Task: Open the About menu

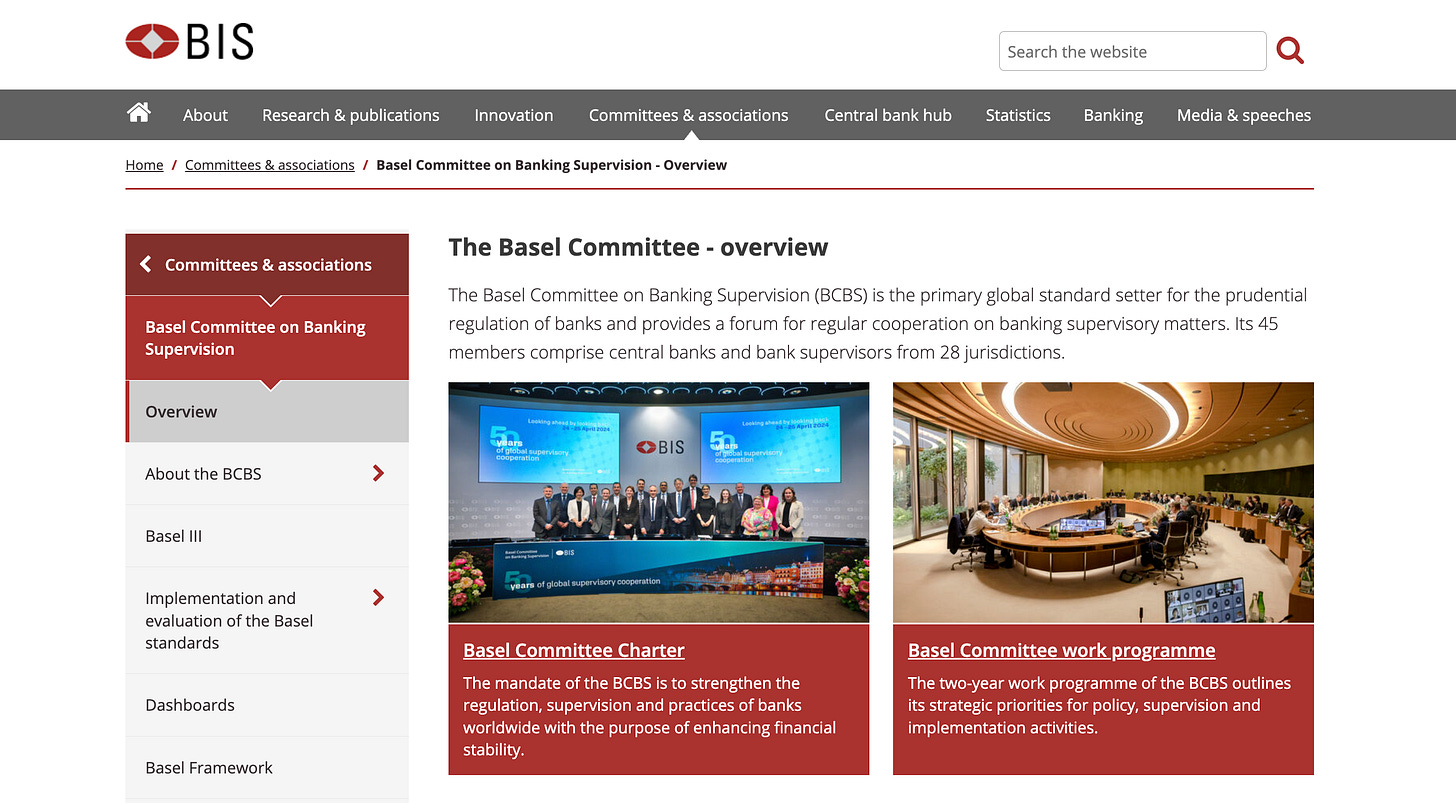Action: pyautogui.click(x=205, y=115)
